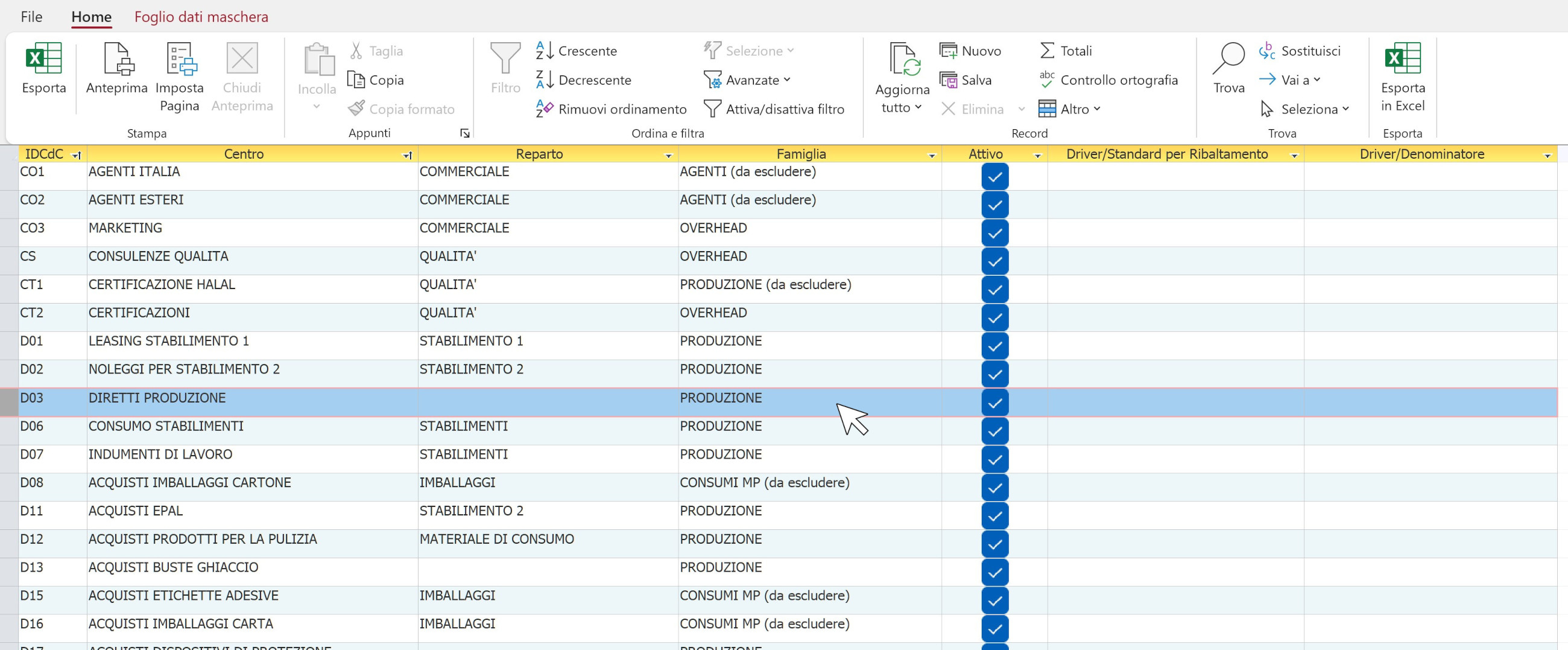Switch to Foglio dati maschera tab
This screenshot has width=1568, height=650.
[201, 16]
